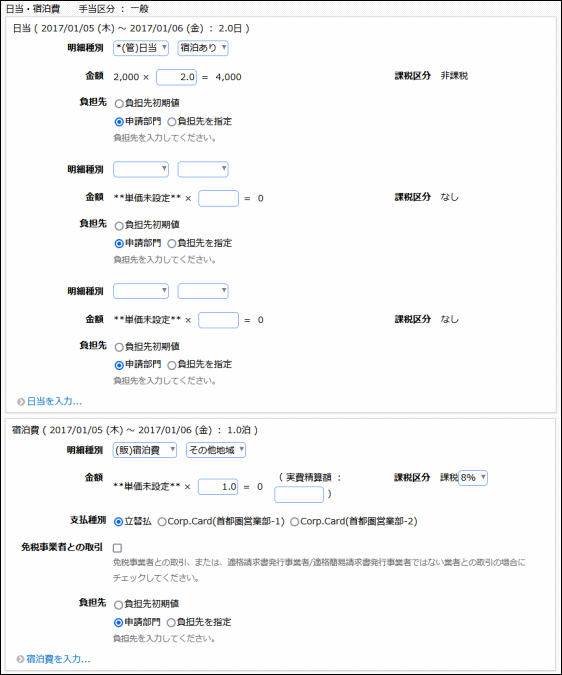Open the 8% tax rate dropdown

click(x=473, y=477)
